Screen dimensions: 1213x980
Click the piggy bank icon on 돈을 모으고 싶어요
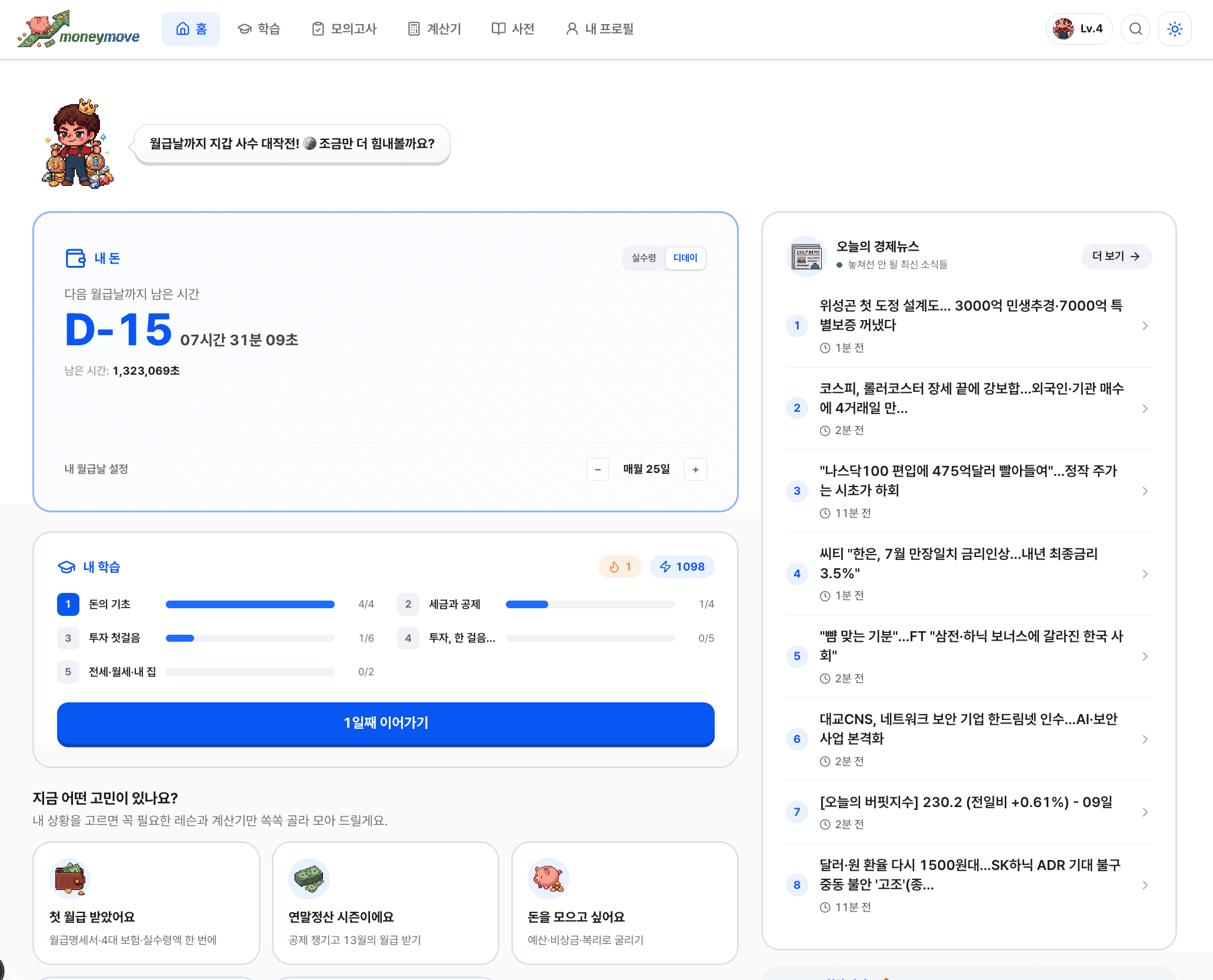[x=548, y=879]
